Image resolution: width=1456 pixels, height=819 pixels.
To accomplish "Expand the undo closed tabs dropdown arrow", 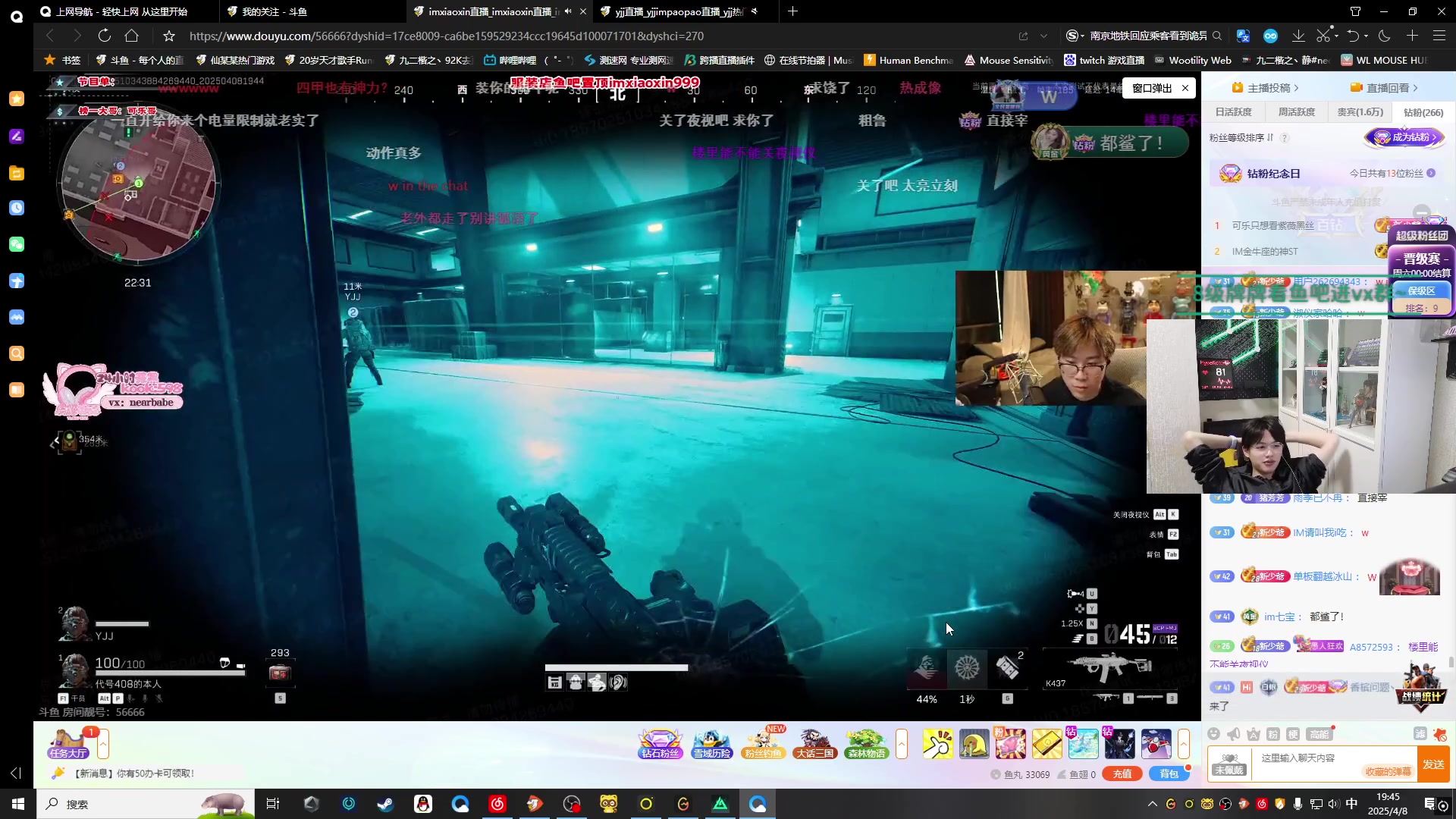I will pyautogui.click(x=1366, y=36).
